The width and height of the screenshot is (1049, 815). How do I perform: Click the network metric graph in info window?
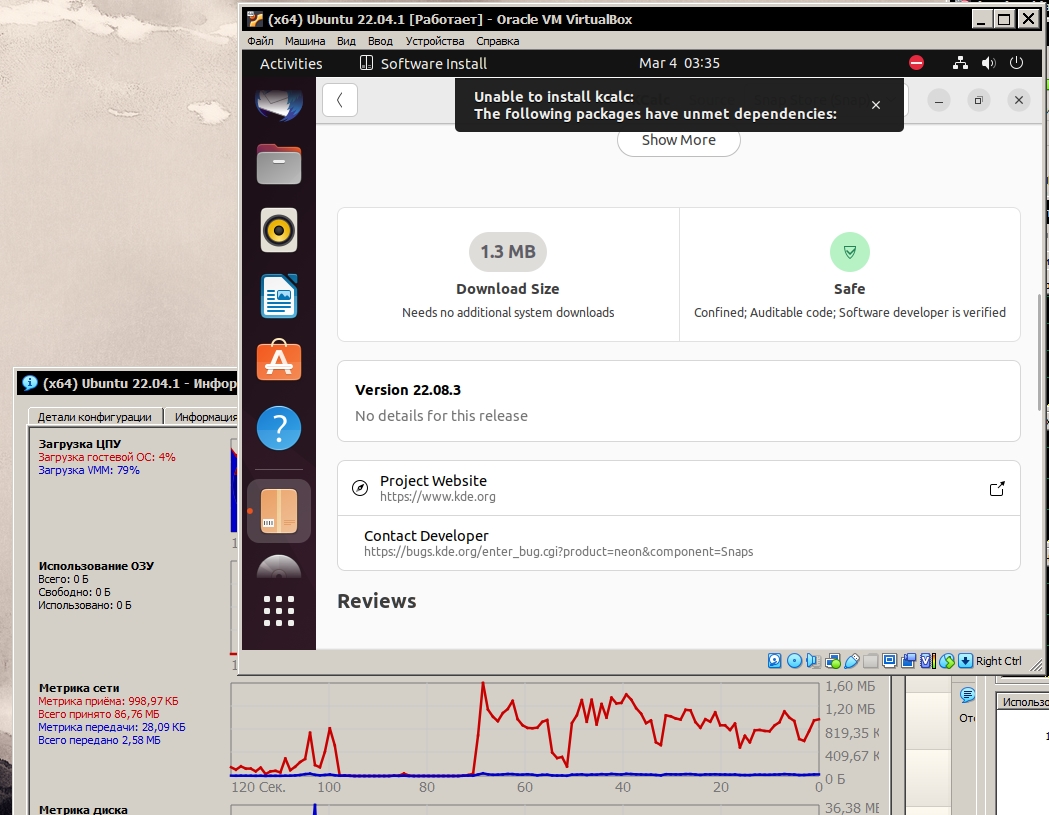coord(525,729)
